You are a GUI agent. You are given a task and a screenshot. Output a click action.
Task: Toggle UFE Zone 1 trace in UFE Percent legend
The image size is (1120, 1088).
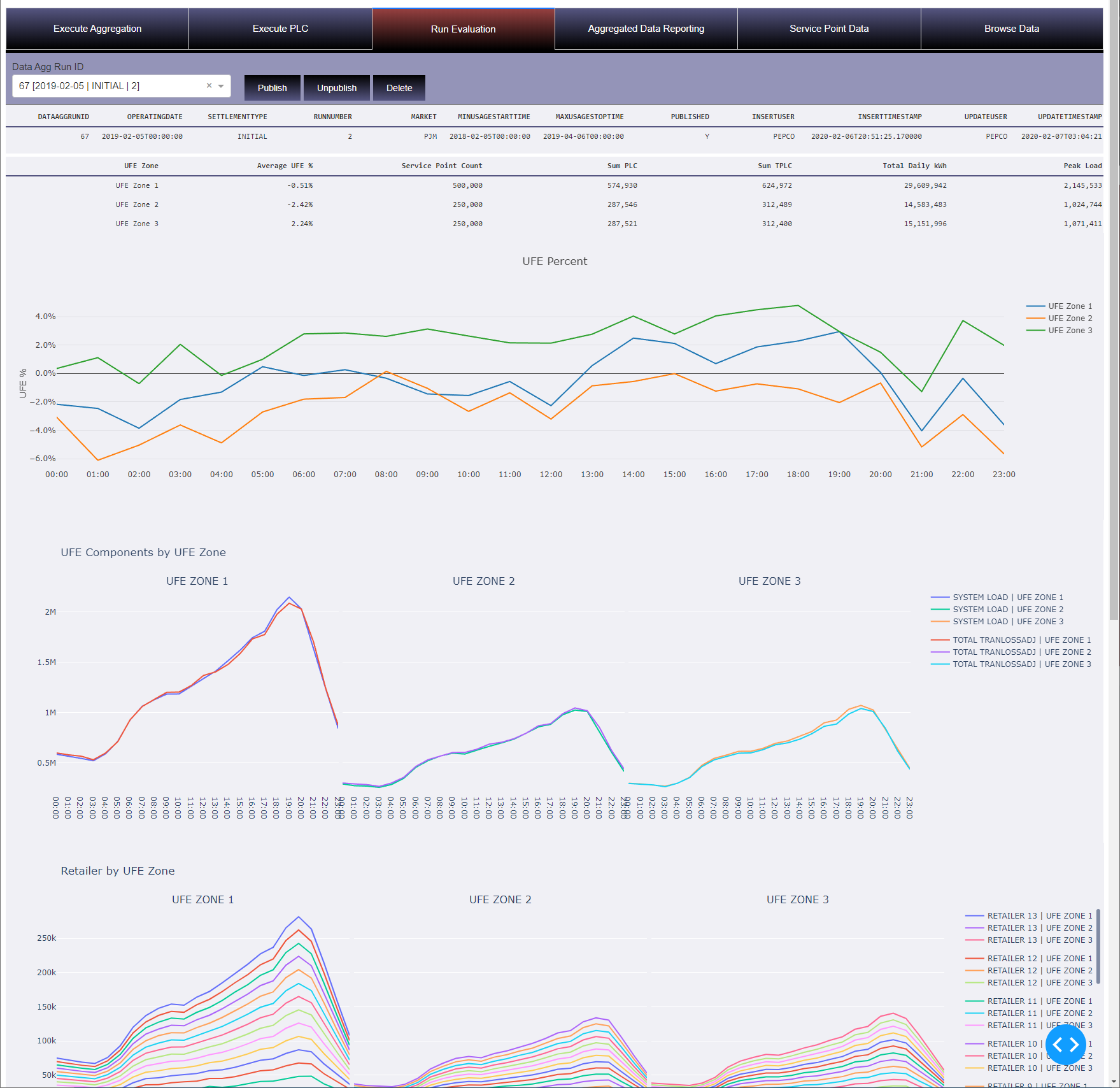[x=1060, y=306]
